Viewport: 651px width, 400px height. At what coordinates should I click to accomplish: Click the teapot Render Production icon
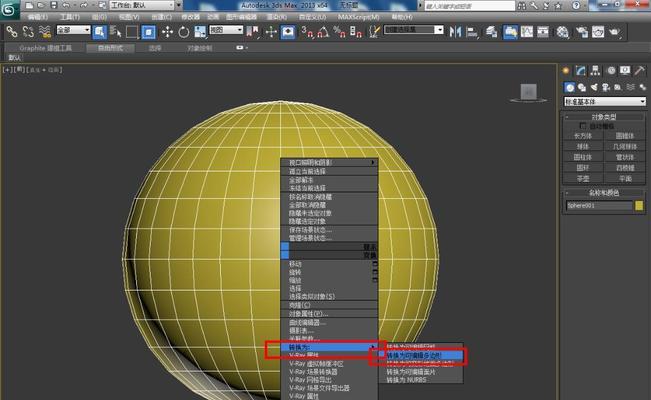click(615, 32)
